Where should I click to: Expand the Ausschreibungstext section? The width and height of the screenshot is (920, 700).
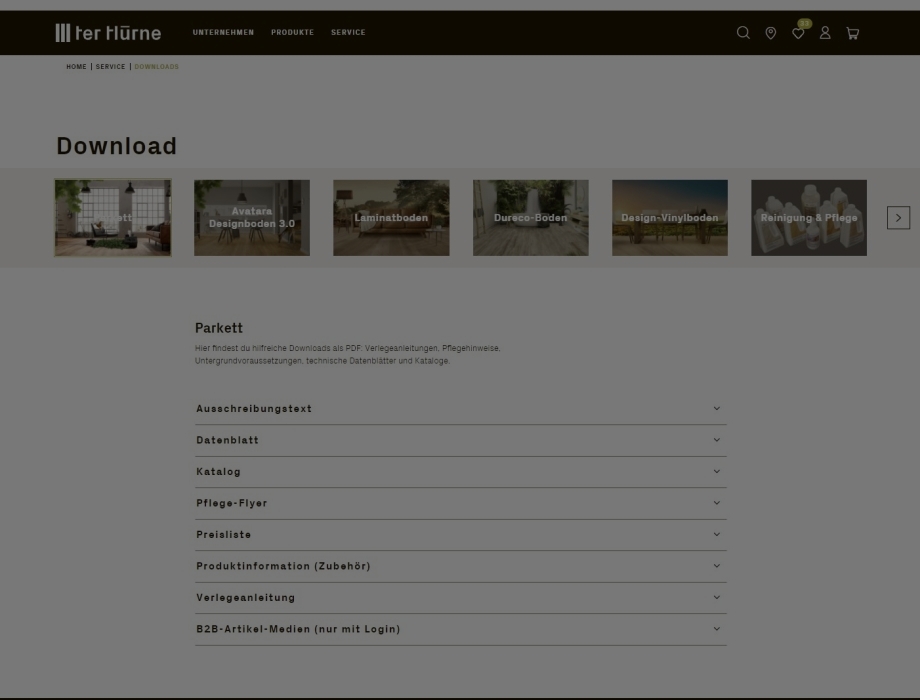point(460,409)
